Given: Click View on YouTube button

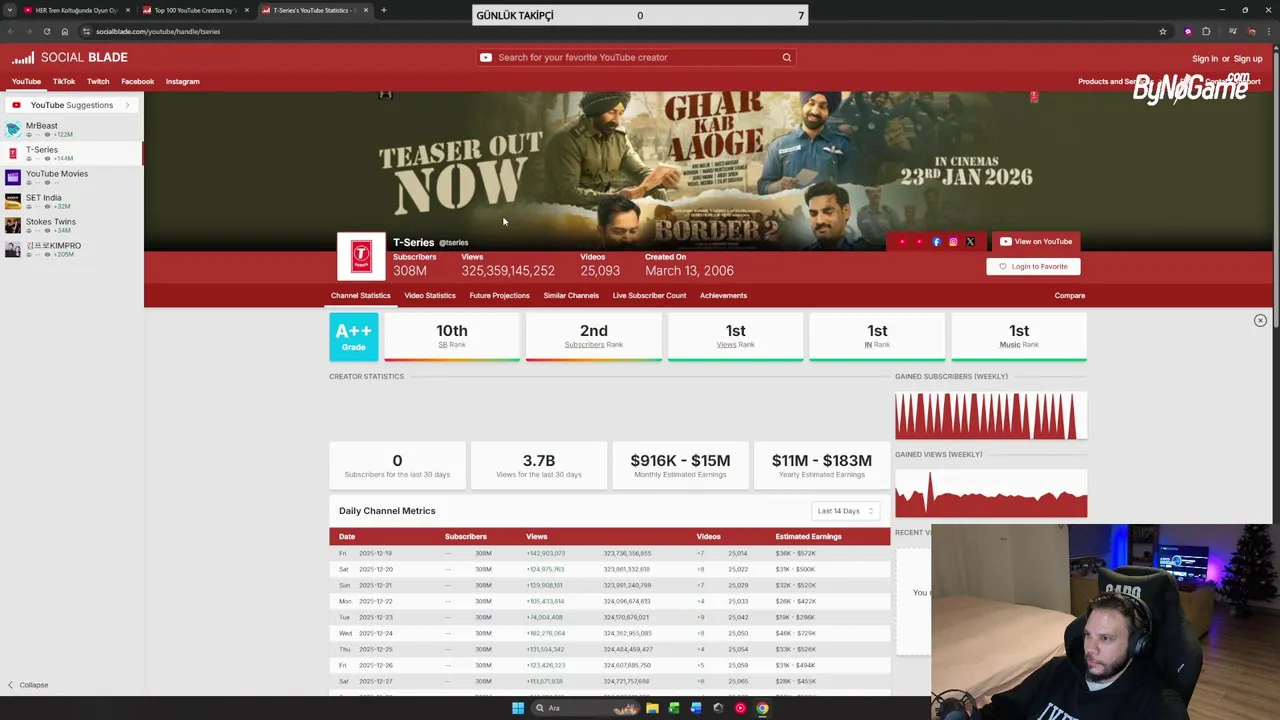Looking at the screenshot, I should (x=1036, y=241).
